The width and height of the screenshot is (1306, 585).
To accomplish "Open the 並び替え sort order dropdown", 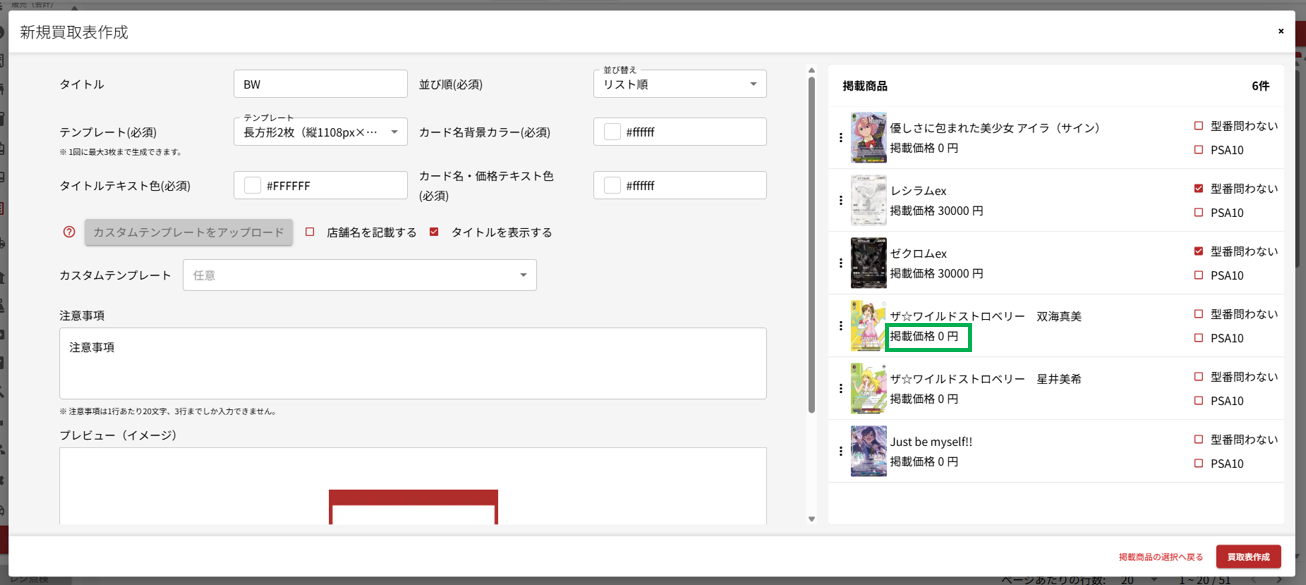I will [679, 84].
